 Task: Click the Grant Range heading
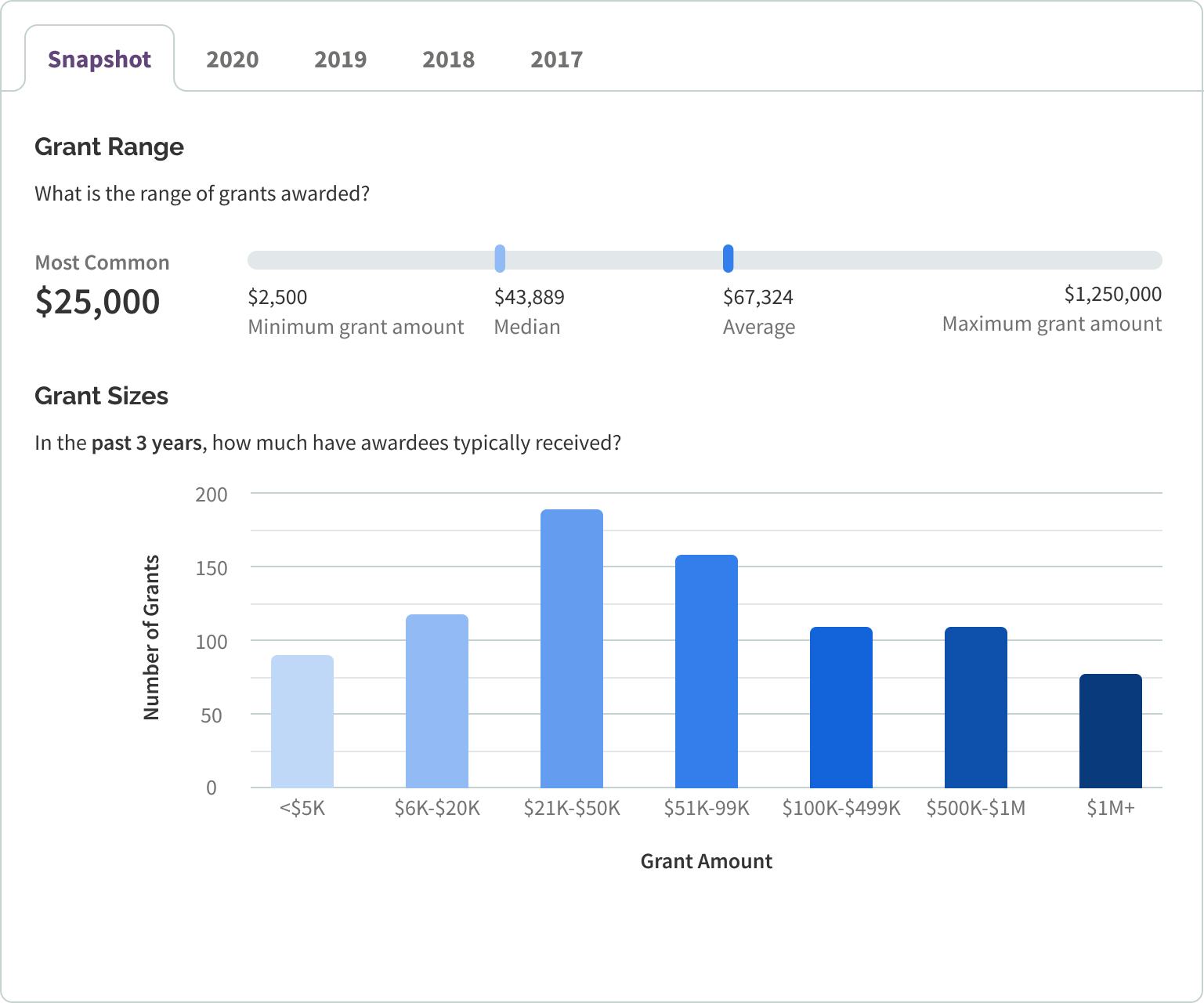click(109, 147)
